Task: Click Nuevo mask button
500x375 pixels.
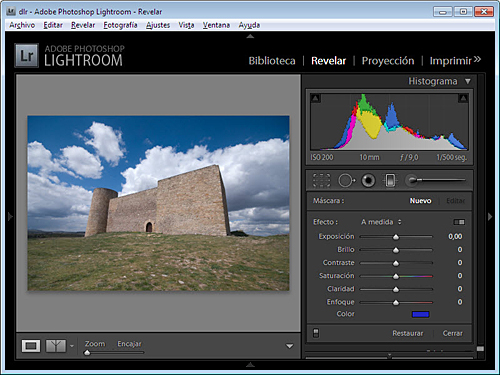Action: [x=420, y=201]
